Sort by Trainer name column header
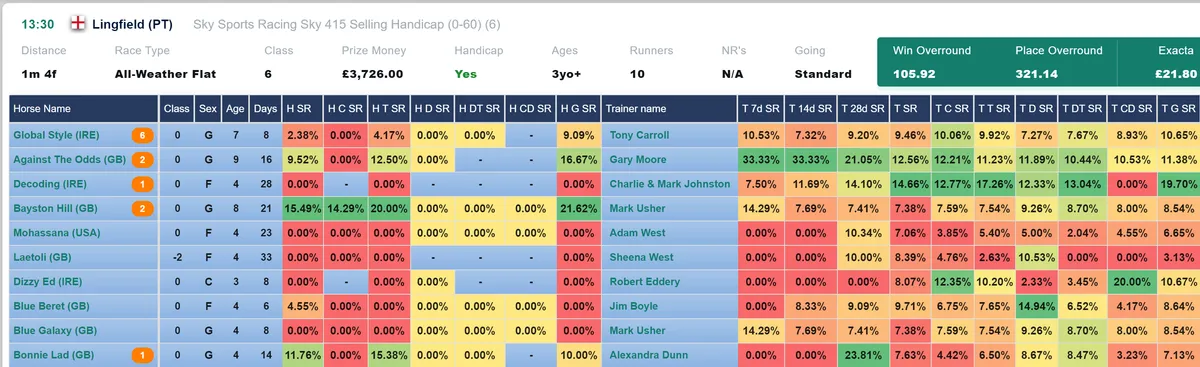The height and width of the screenshot is (367, 1200). coord(638,108)
